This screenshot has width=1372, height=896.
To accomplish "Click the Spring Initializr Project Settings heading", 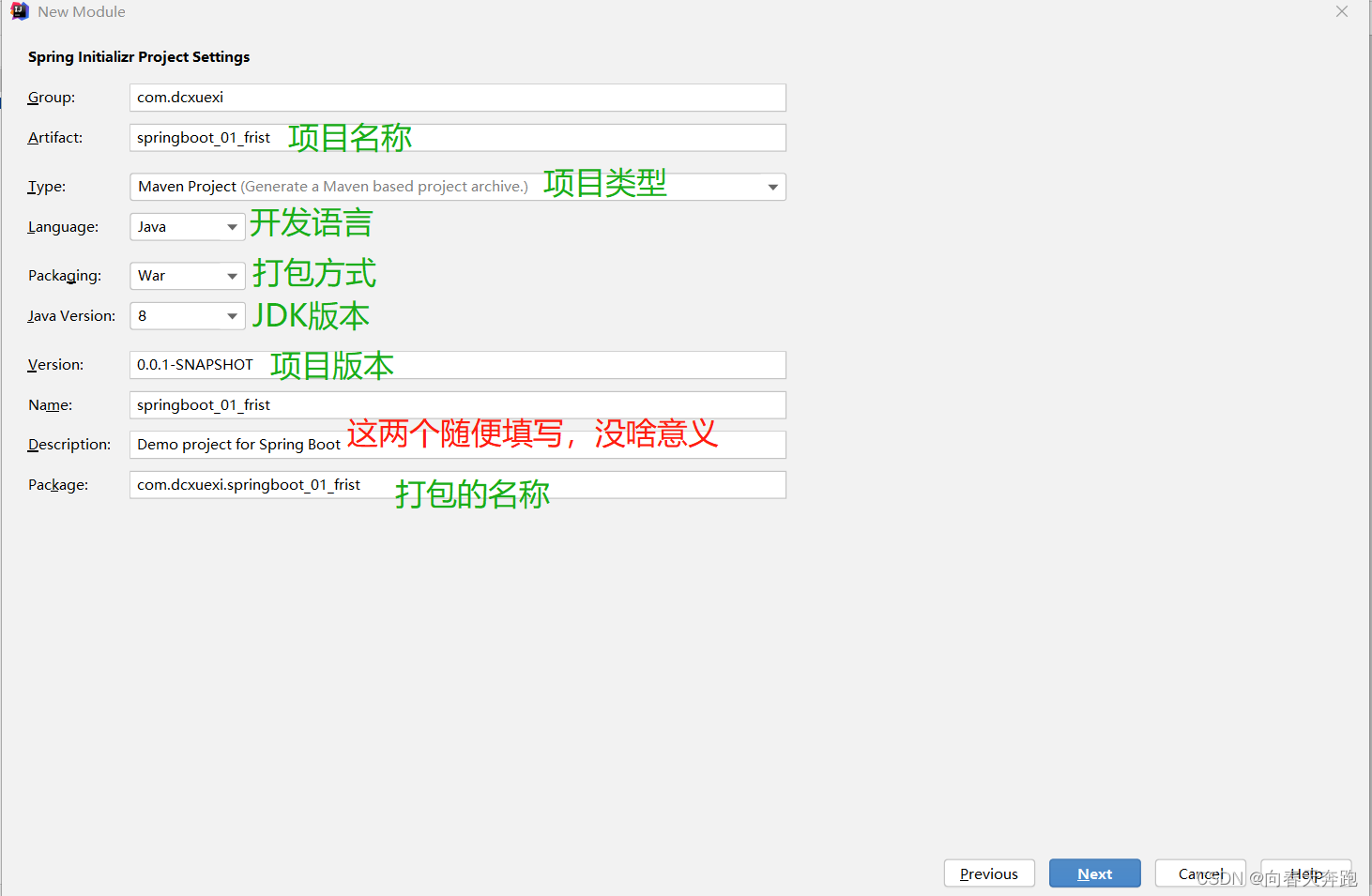I will tap(139, 57).
